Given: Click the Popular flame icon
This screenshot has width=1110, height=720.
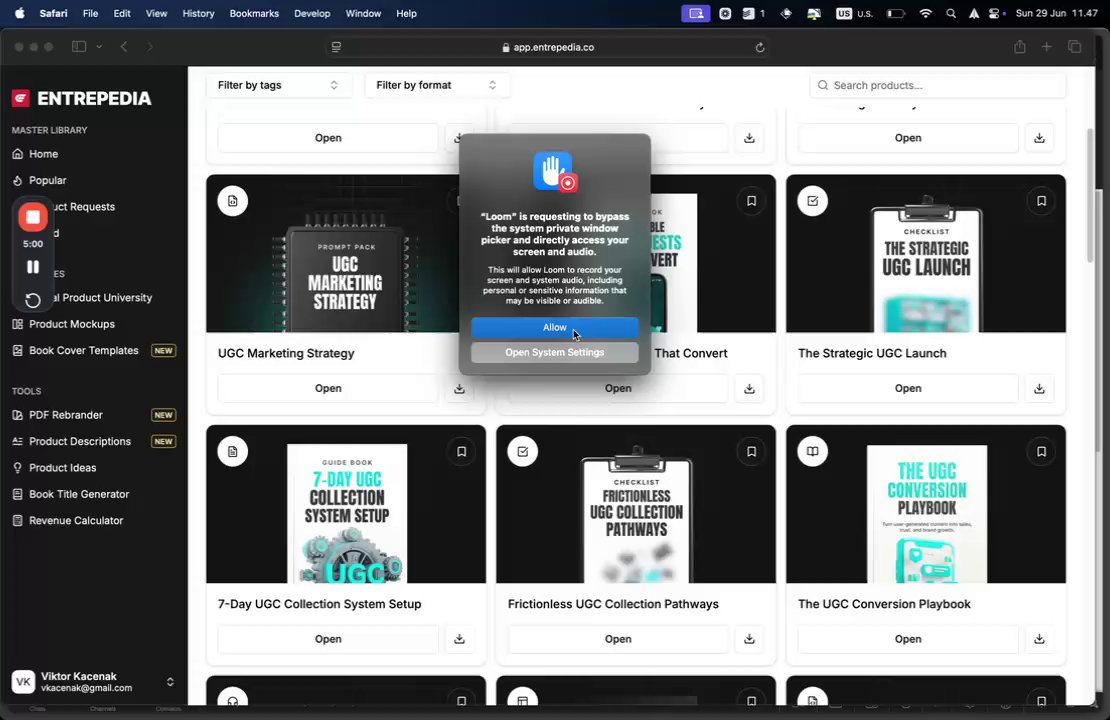Looking at the screenshot, I should [18, 180].
